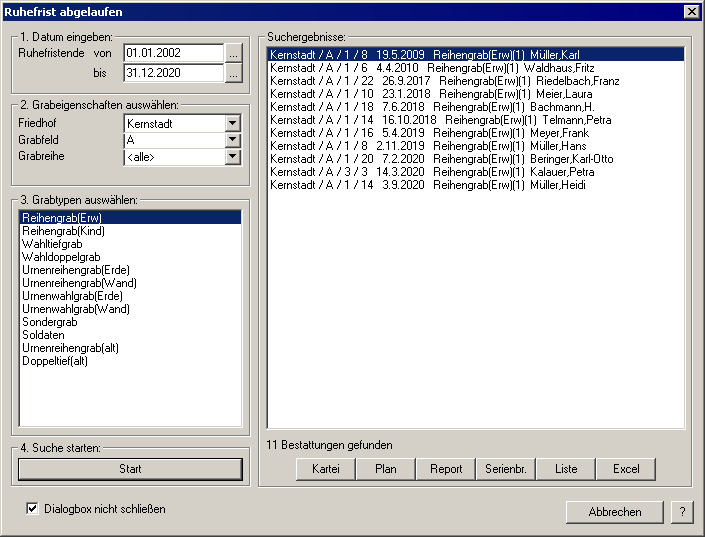Select Urnenreihengrab(alt) grave type
The width and height of the screenshot is (705, 537).
pyautogui.click(x=130, y=348)
